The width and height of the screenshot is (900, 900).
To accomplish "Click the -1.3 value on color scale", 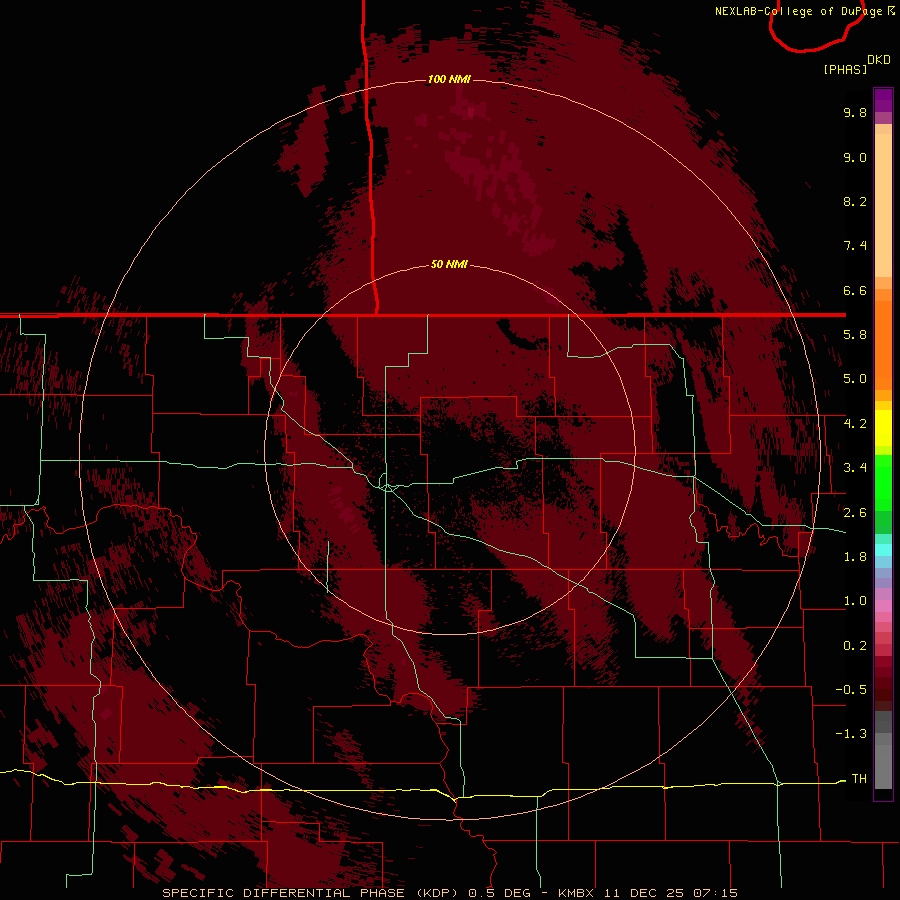I will [x=851, y=734].
